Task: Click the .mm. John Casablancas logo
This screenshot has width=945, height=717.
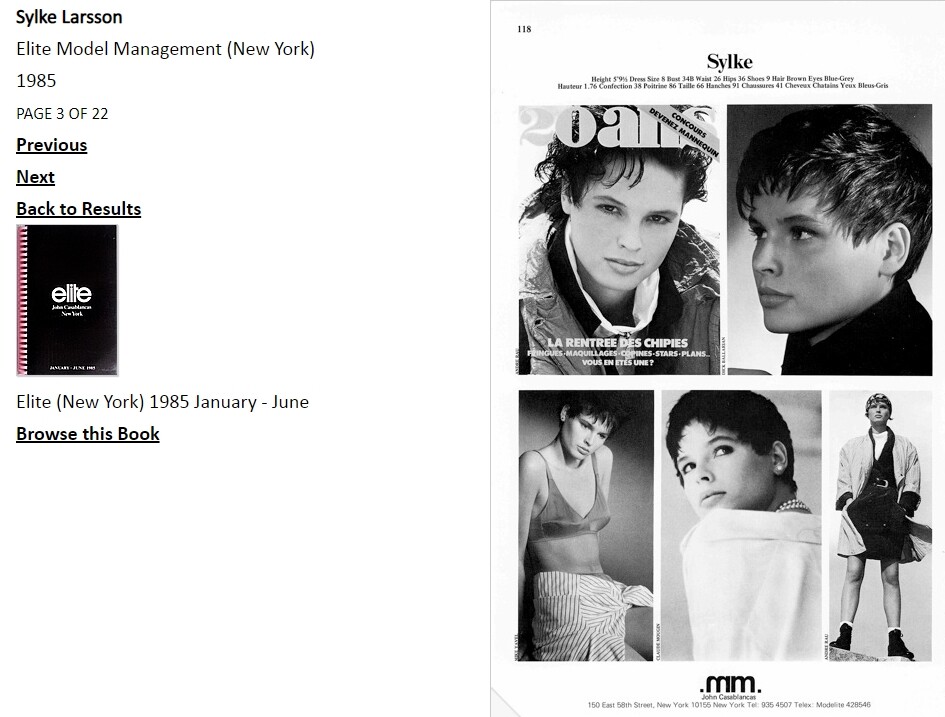Action: coord(729,686)
